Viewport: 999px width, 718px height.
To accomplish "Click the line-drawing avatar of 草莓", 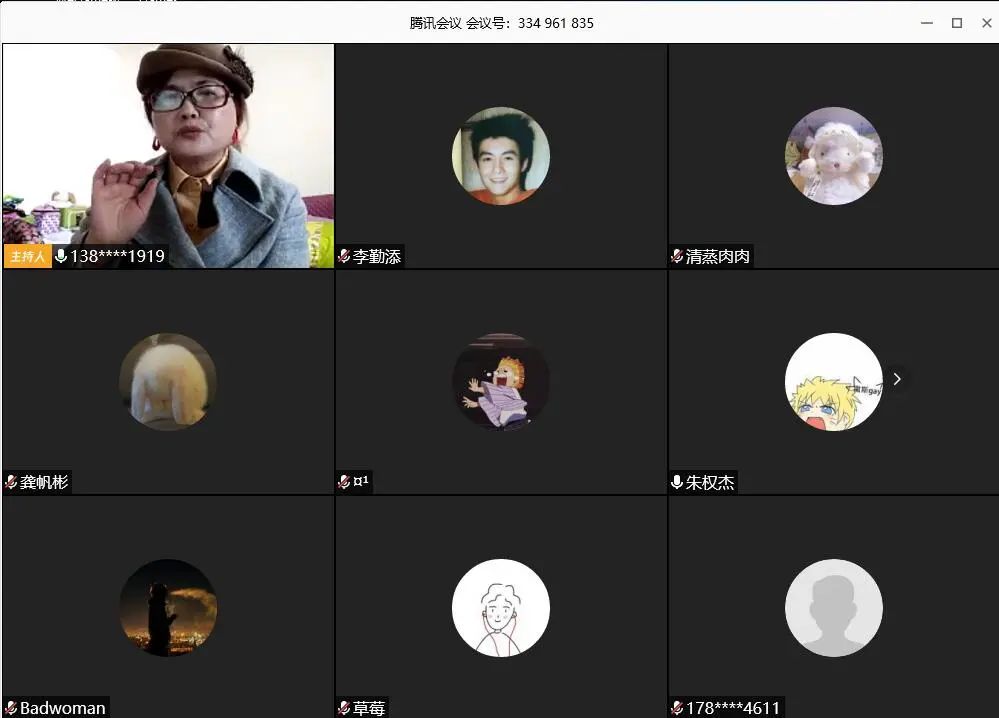I will tap(500, 607).
